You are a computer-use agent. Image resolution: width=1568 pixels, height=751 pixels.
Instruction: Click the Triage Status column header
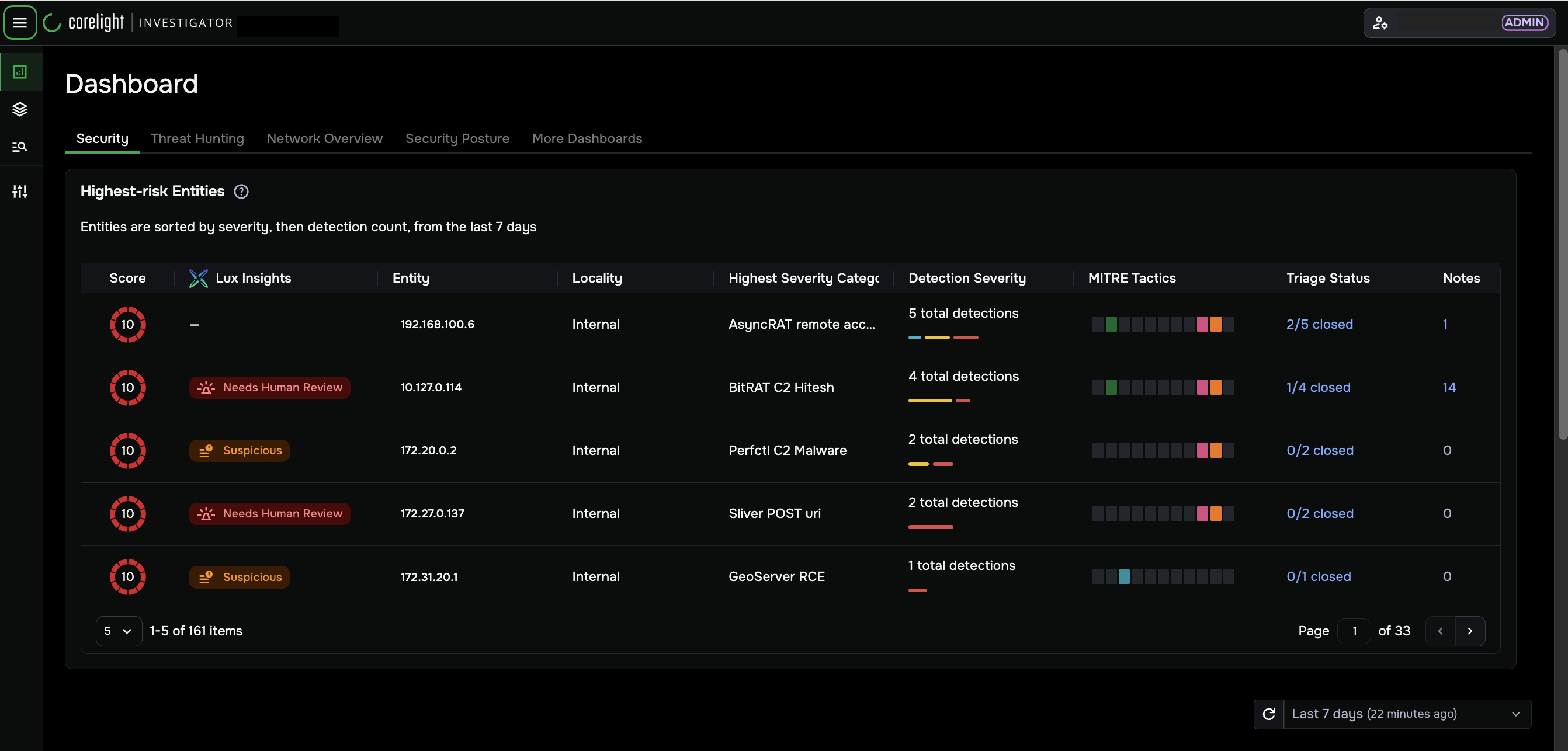[x=1327, y=278]
